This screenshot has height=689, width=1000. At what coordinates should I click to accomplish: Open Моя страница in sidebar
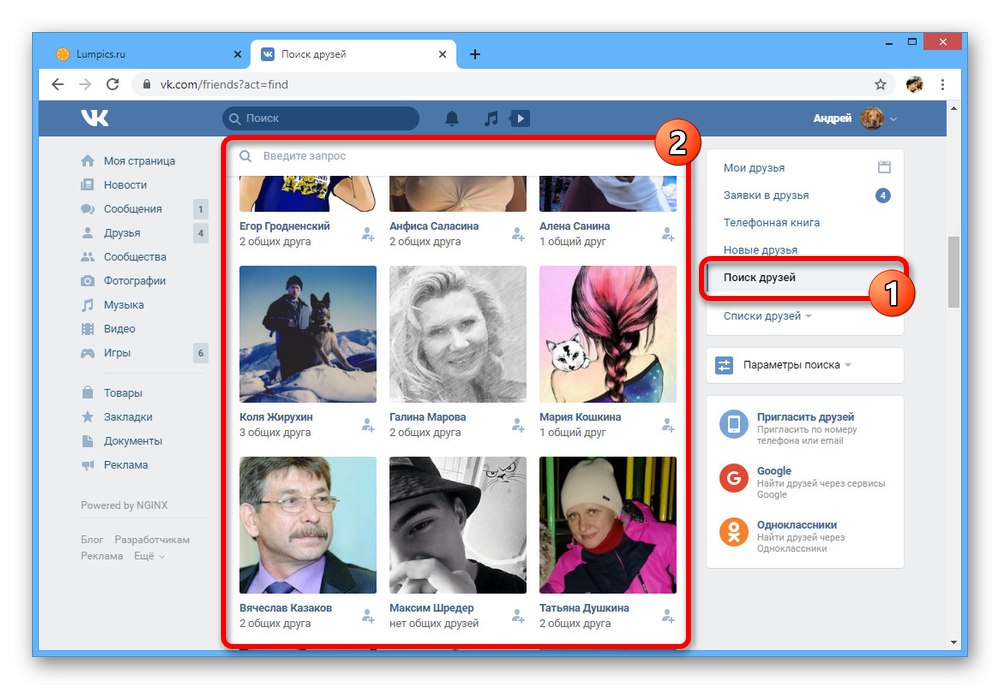pyautogui.click(x=140, y=161)
